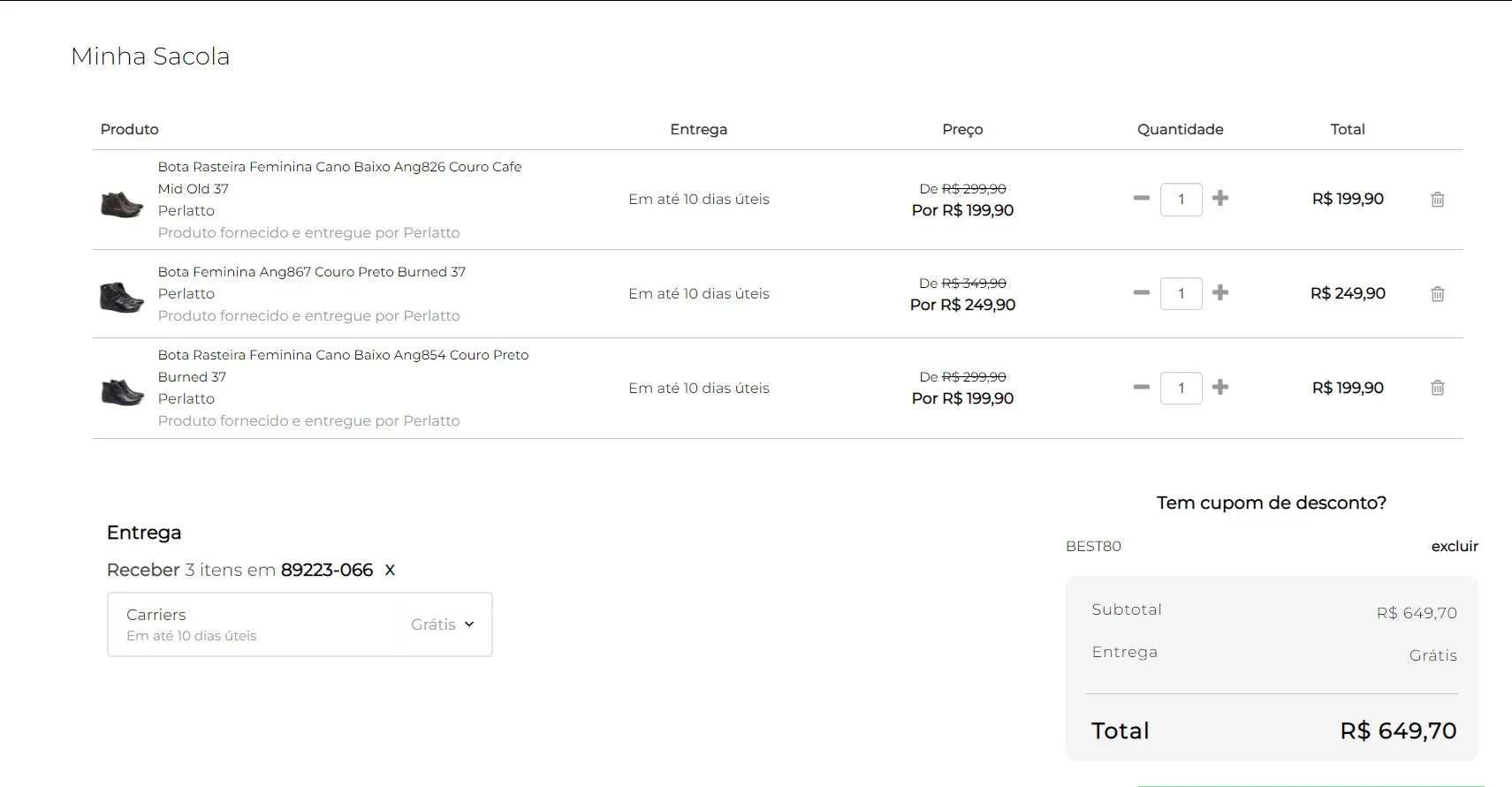This screenshot has width=1512, height=787.
Task: Click the Minha Sacola page title
Action: coord(150,56)
